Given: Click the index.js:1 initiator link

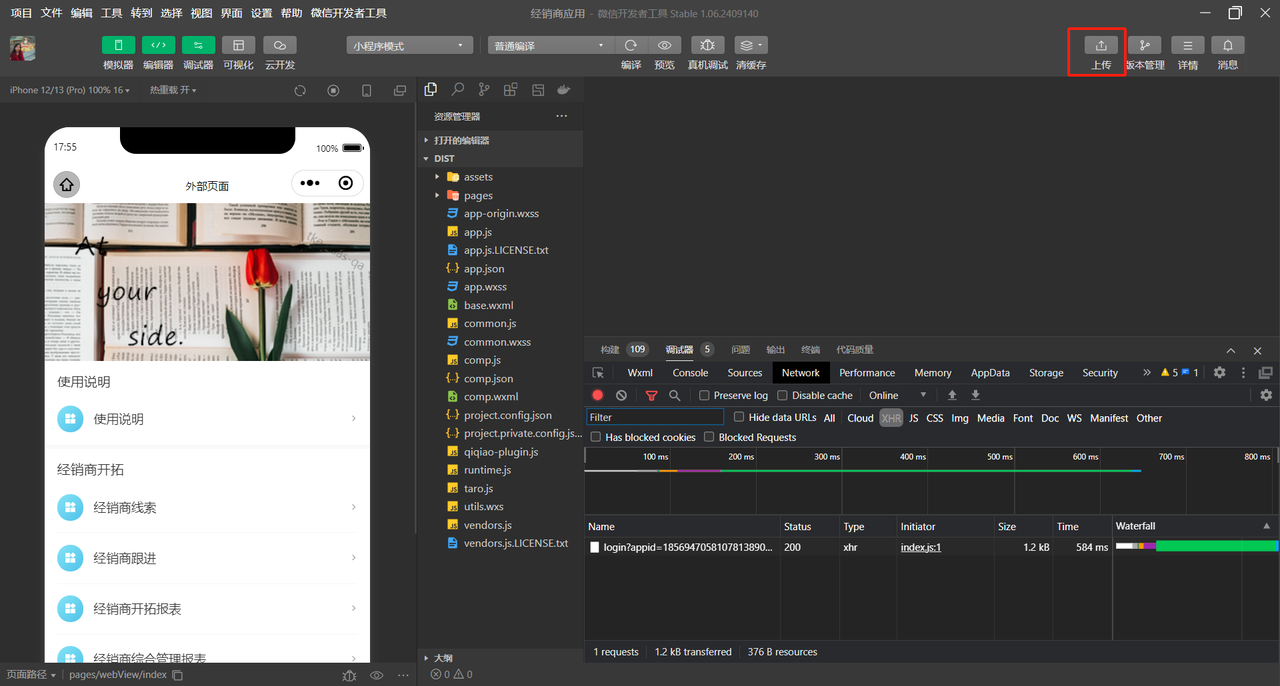Looking at the screenshot, I should point(920,548).
